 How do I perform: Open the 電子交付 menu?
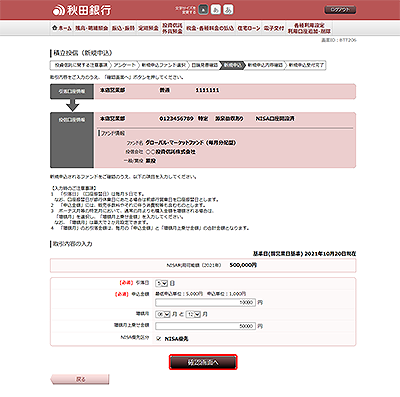point(274,28)
